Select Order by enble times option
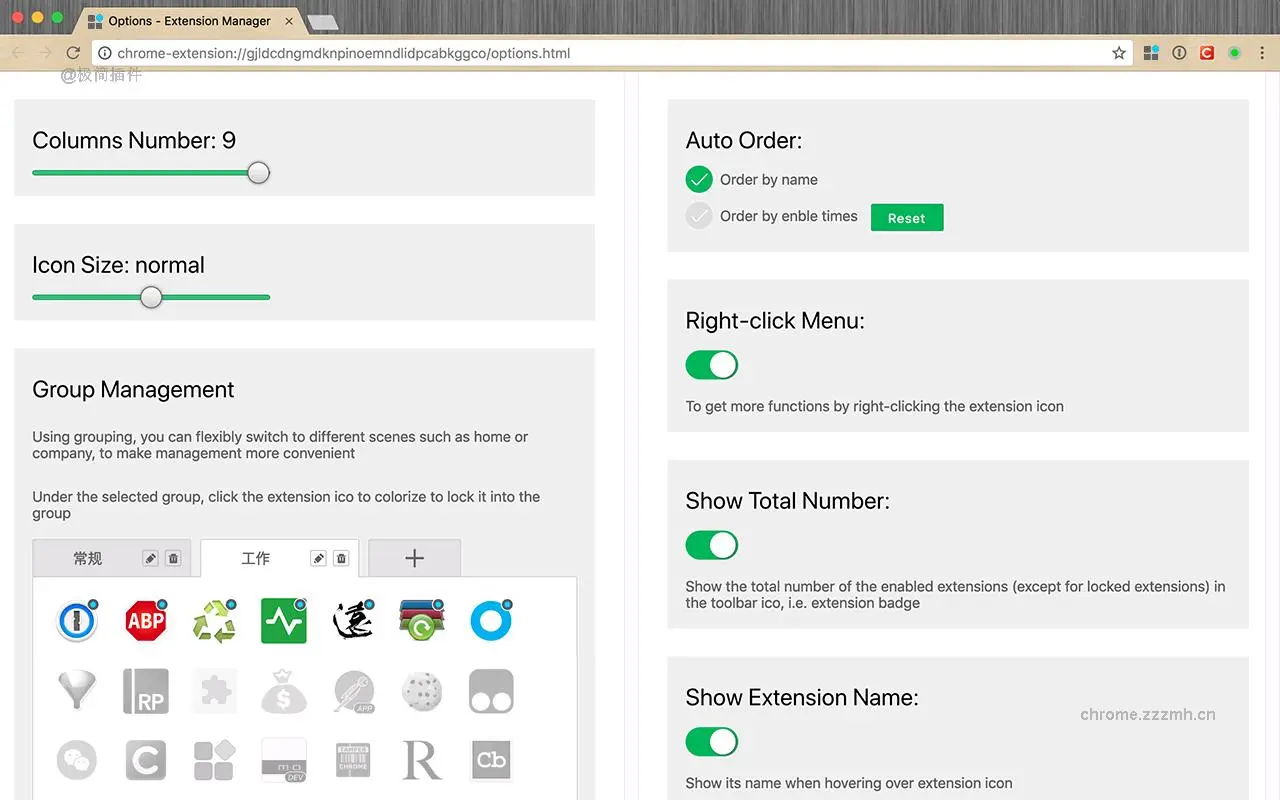1280x800 pixels. click(x=699, y=216)
